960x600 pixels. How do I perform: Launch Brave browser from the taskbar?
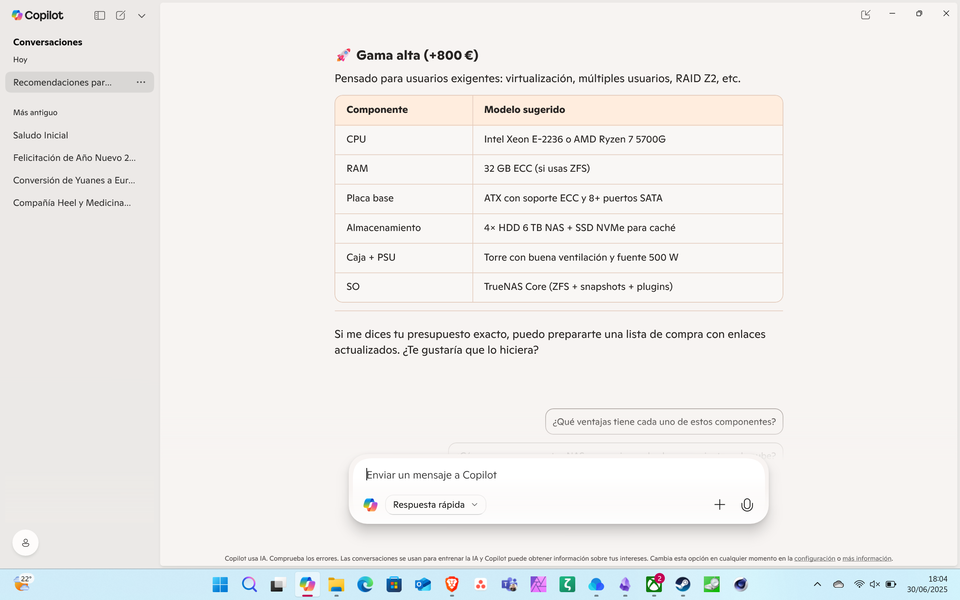452,585
